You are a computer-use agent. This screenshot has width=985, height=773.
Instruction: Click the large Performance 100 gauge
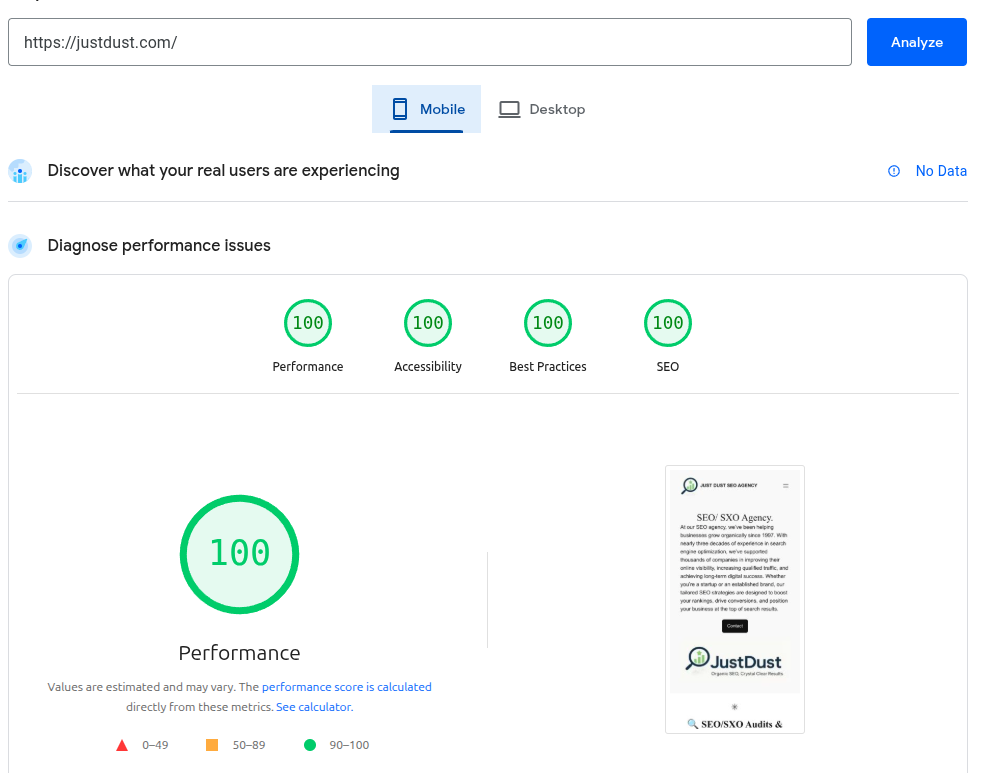pos(239,553)
